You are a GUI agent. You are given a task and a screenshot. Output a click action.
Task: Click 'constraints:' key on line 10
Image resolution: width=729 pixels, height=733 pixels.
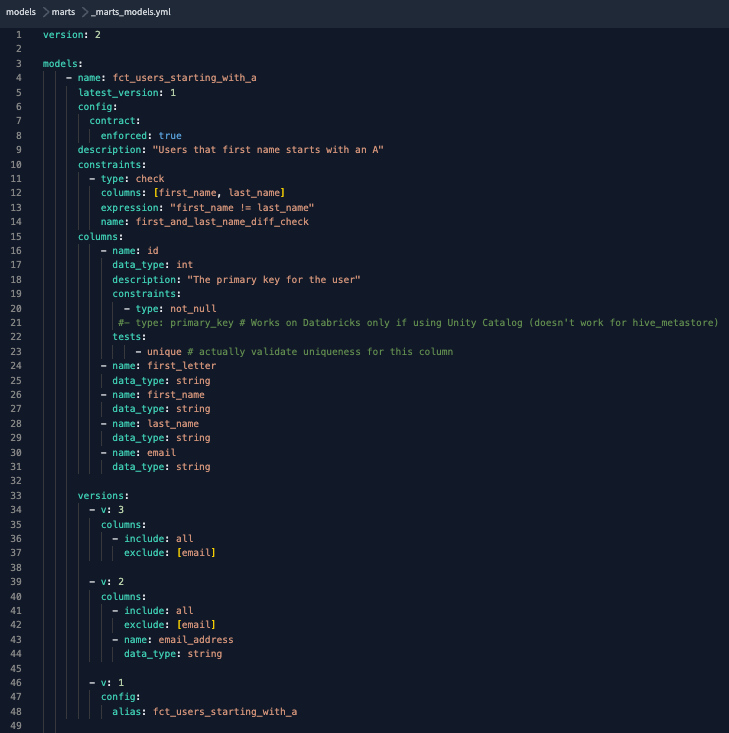pos(112,165)
